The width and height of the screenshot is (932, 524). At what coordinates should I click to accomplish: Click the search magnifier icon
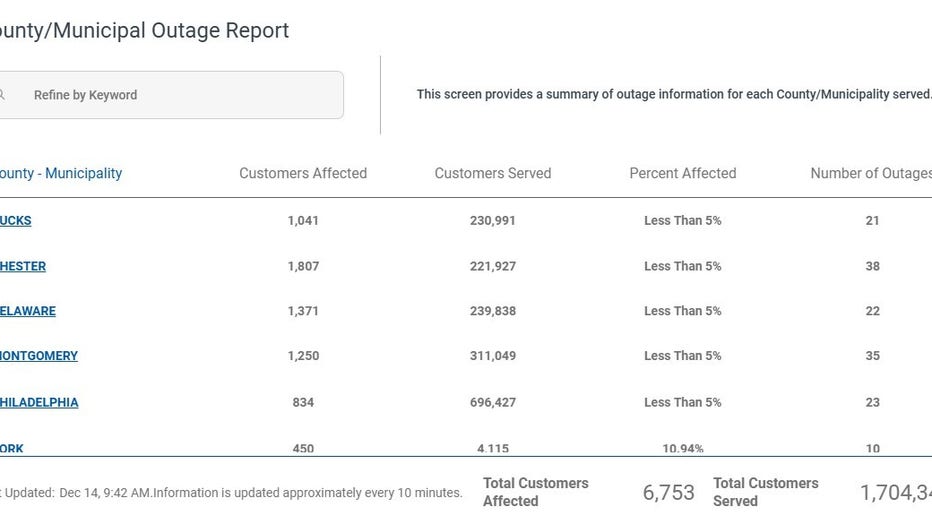(x=3, y=95)
